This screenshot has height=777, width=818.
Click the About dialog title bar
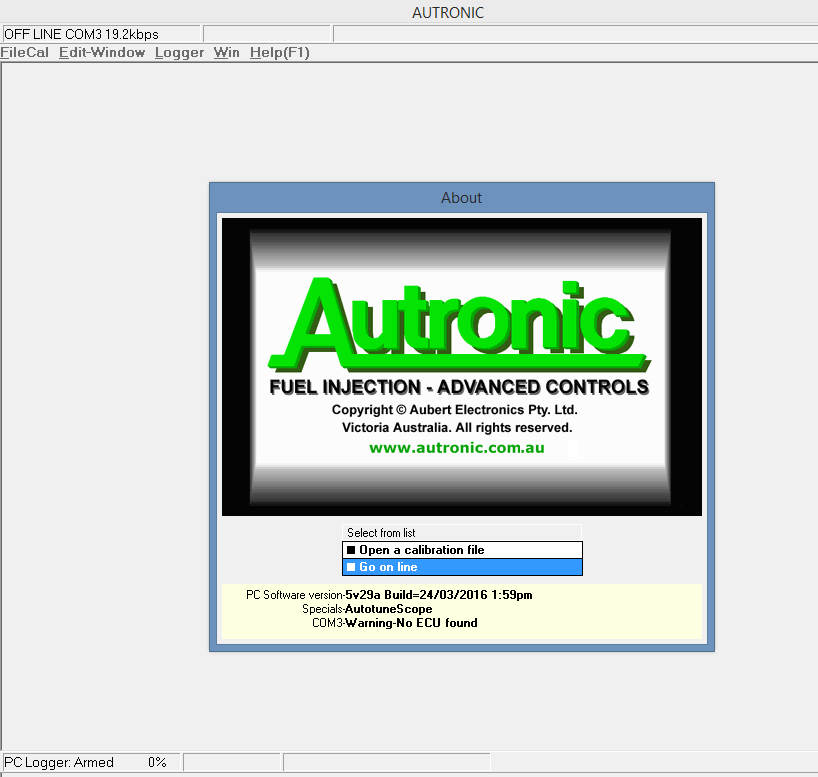(x=461, y=198)
